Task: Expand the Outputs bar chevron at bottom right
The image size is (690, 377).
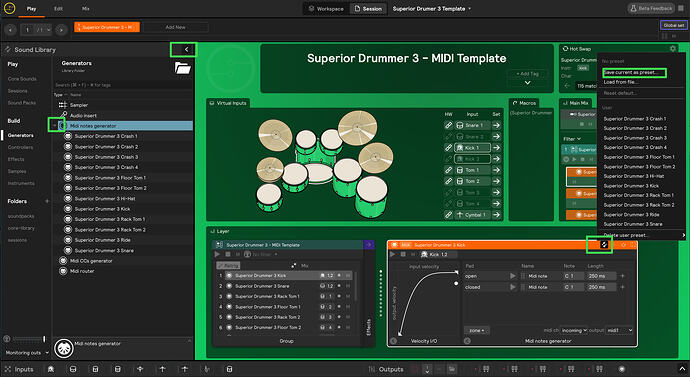Action: point(682,369)
